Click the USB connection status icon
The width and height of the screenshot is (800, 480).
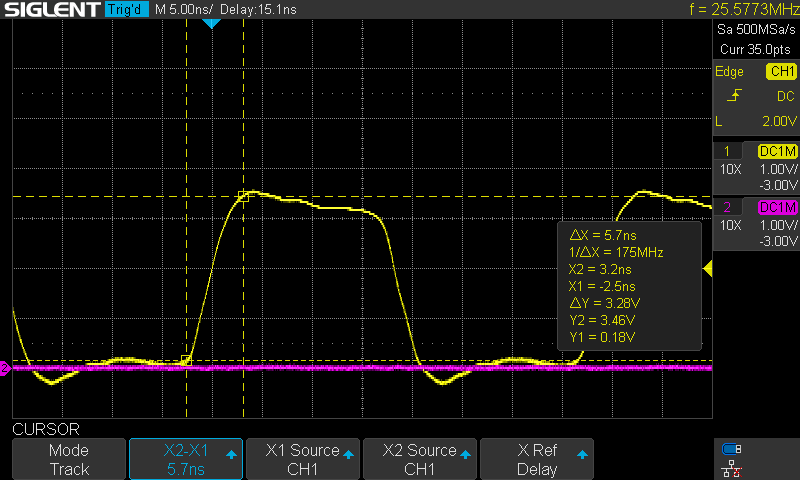pos(732,449)
